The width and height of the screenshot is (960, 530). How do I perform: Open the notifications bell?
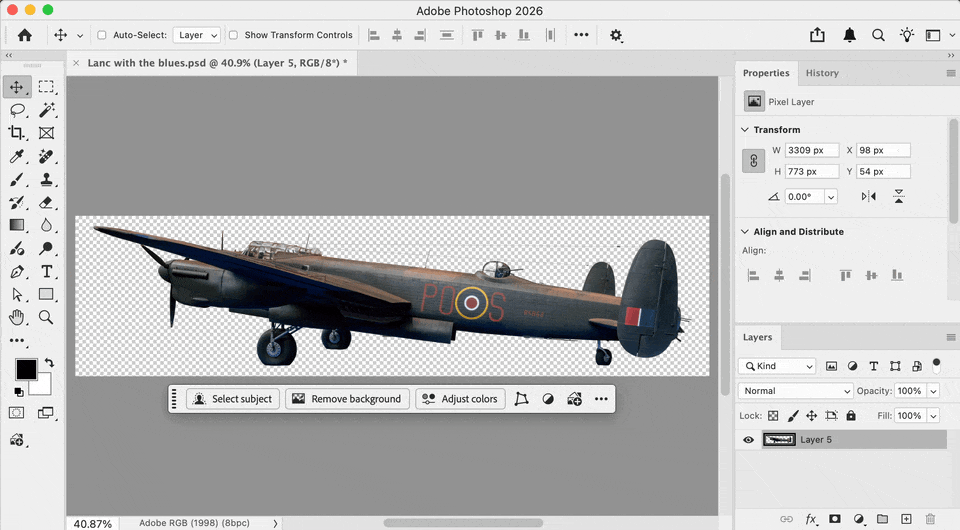coord(849,35)
